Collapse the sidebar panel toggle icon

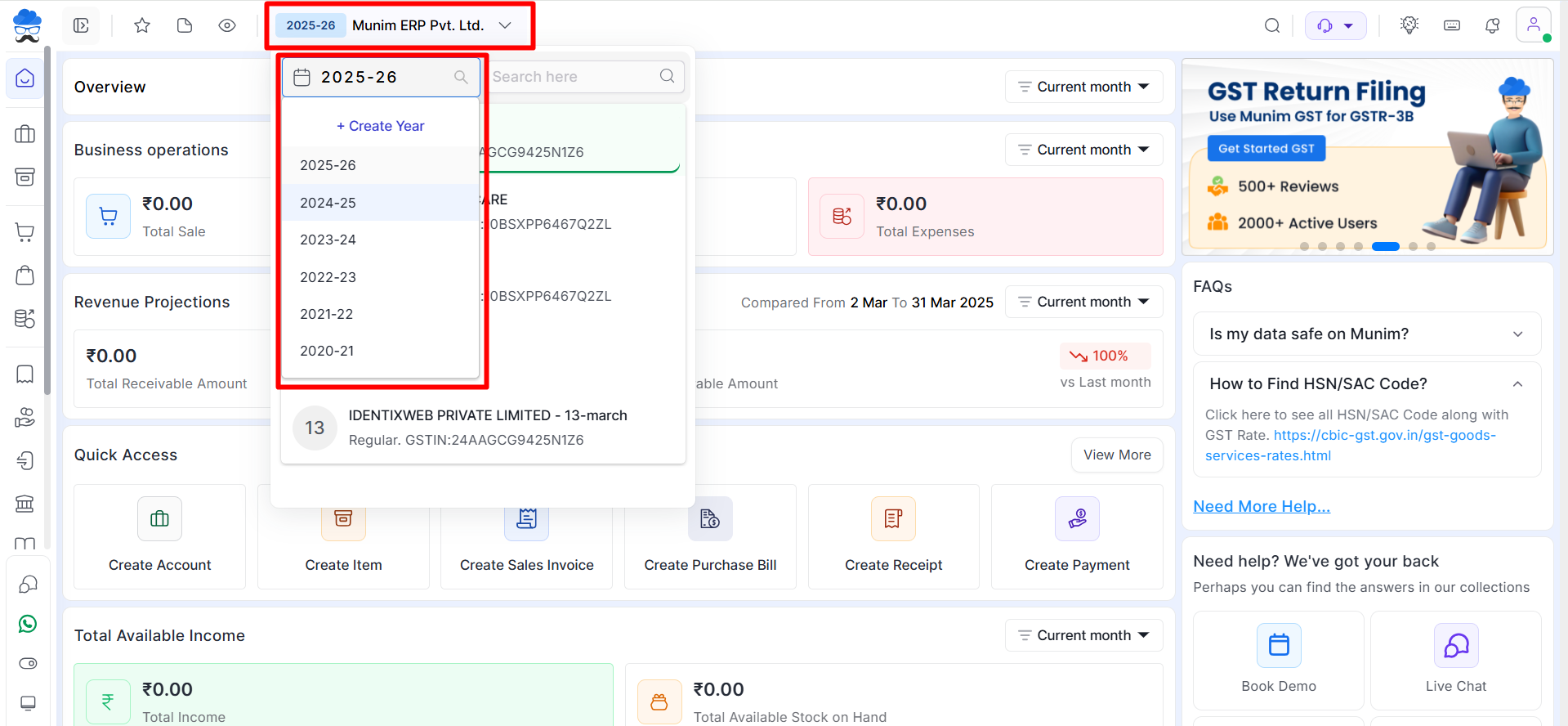pyautogui.click(x=81, y=25)
